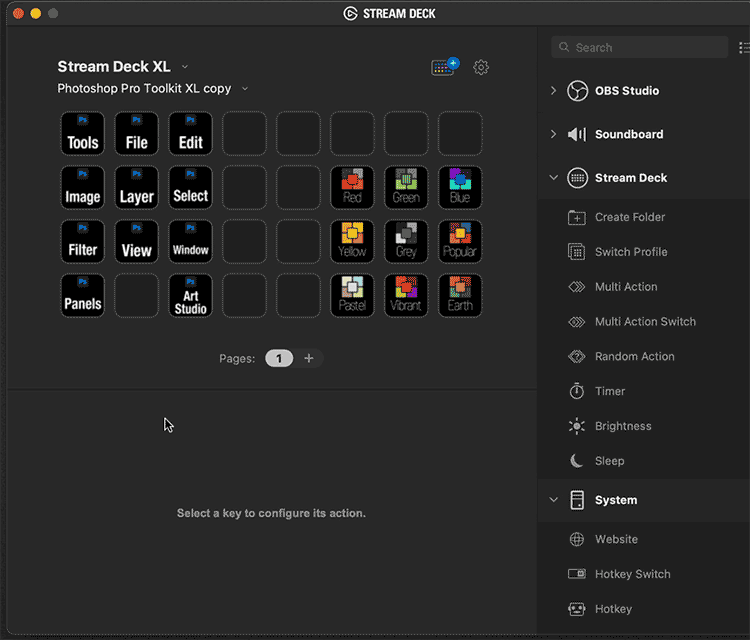The image size is (750, 640).
Task: Select the Filter key on the deck
Action: (x=83, y=242)
